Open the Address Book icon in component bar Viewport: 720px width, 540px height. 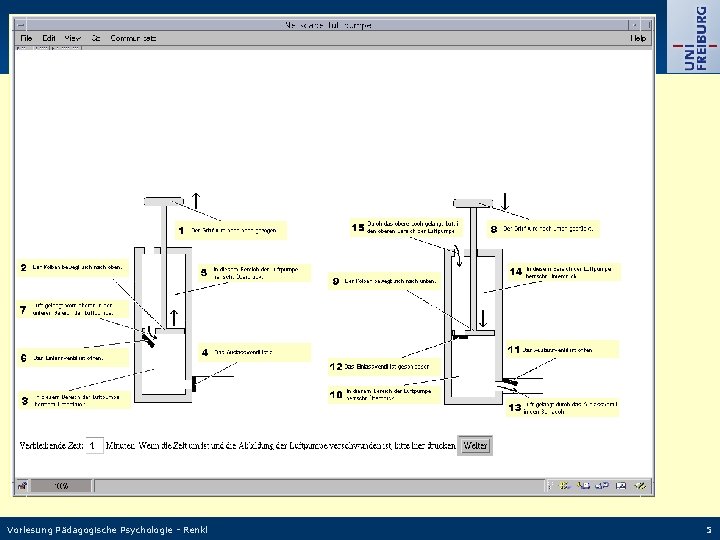(621, 485)
